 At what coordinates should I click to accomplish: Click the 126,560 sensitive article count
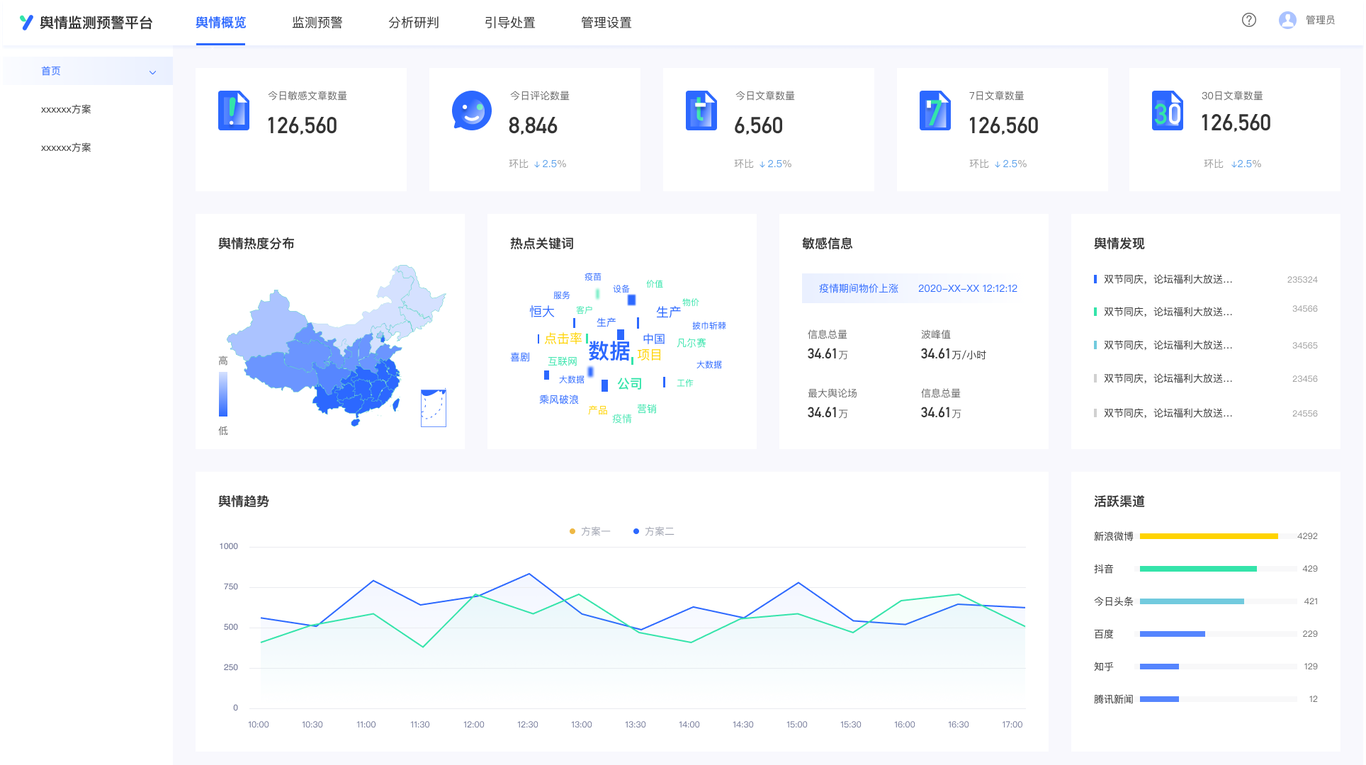[x=302, y=126]
